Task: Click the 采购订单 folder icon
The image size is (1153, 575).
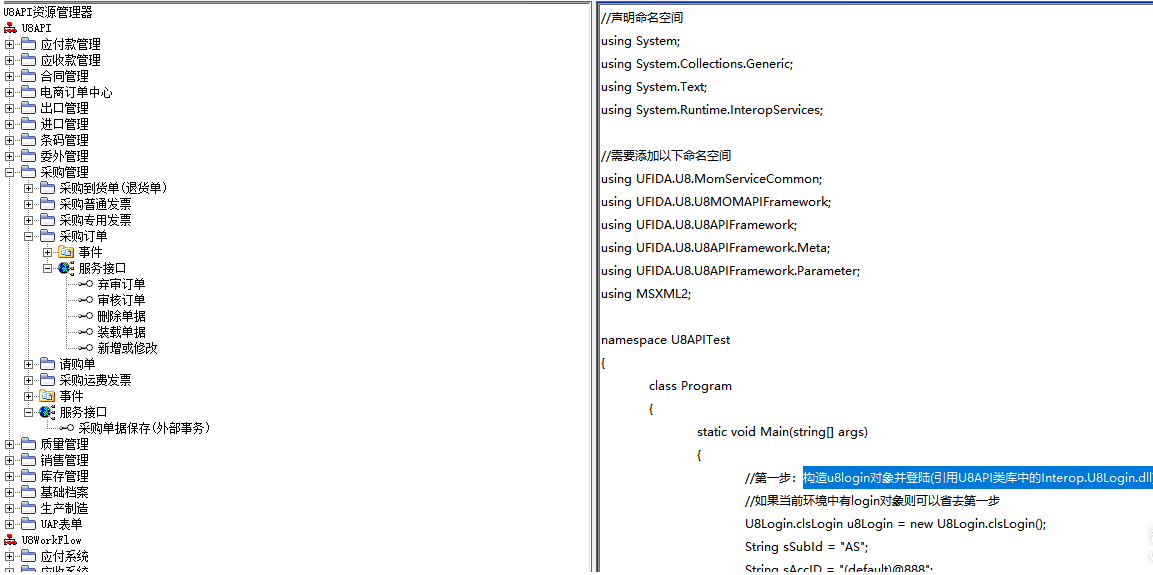Action: tap(47, 237)
